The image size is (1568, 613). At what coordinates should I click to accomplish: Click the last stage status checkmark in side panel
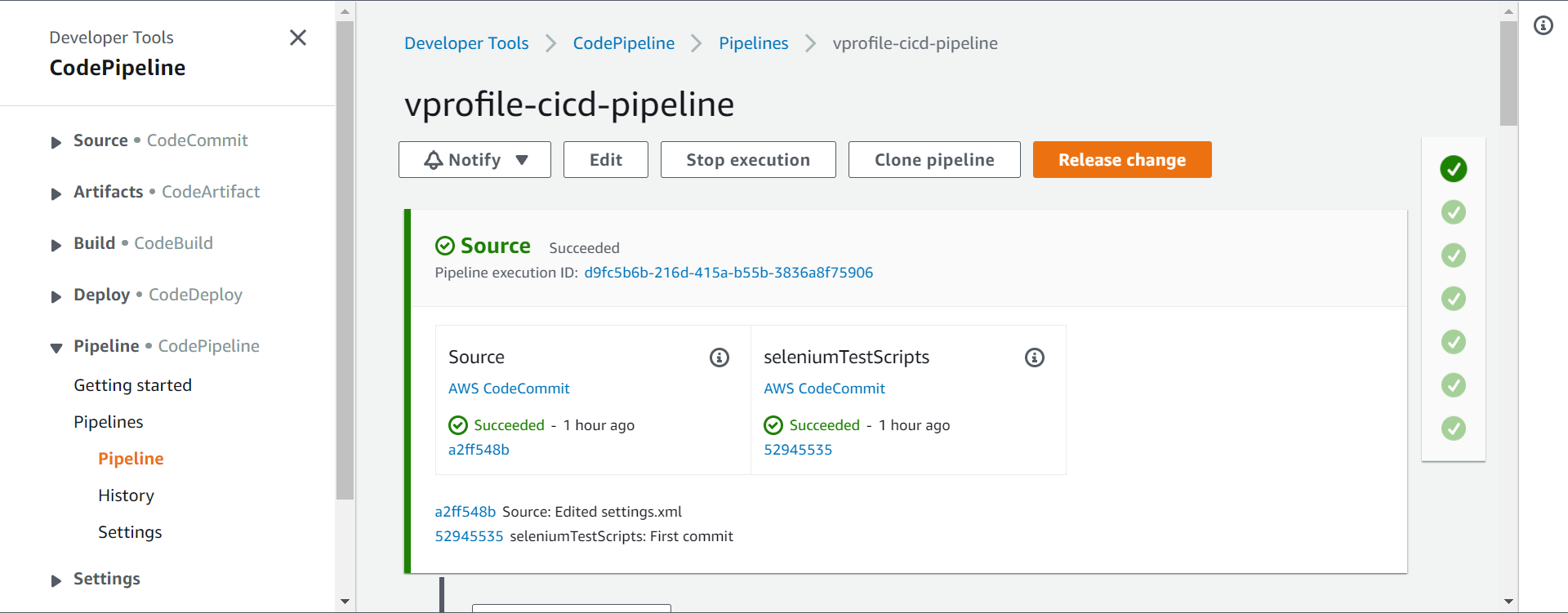(x=1454, y=429)
